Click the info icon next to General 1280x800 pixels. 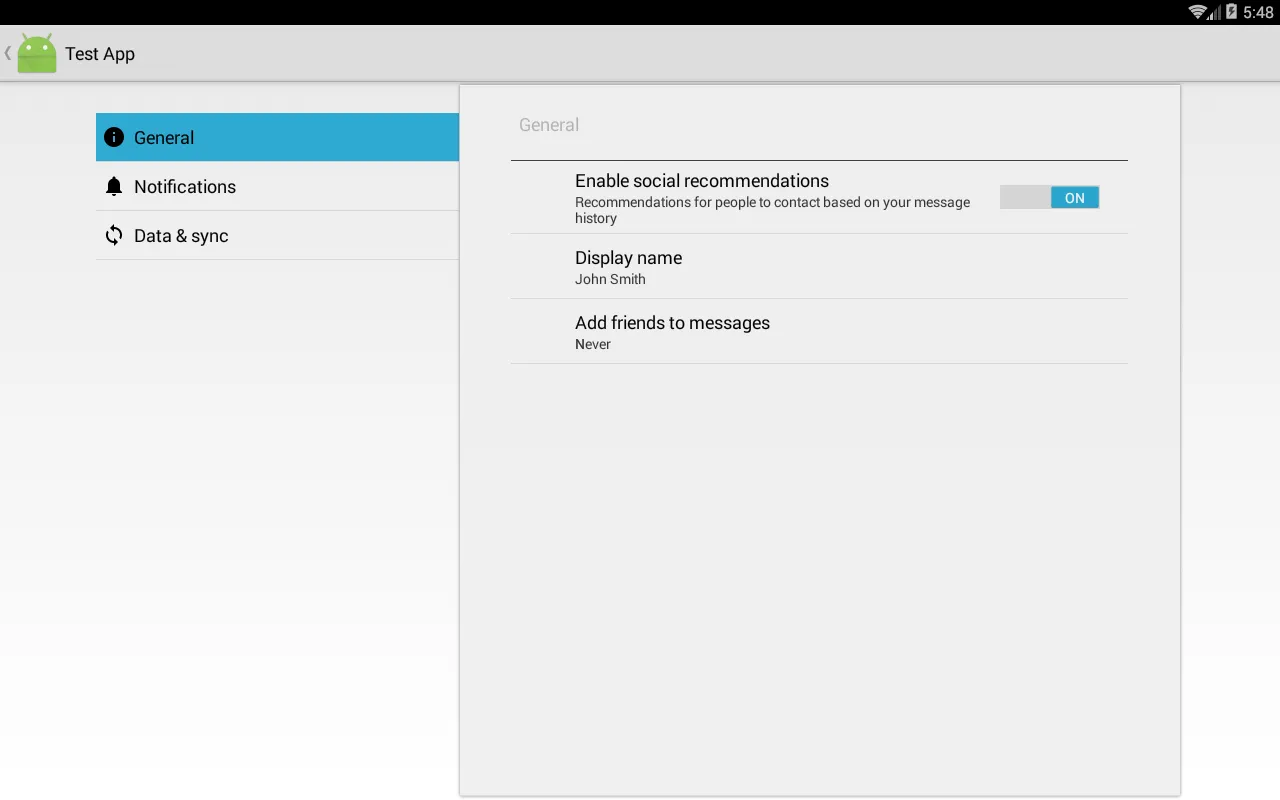click(114, 137)
